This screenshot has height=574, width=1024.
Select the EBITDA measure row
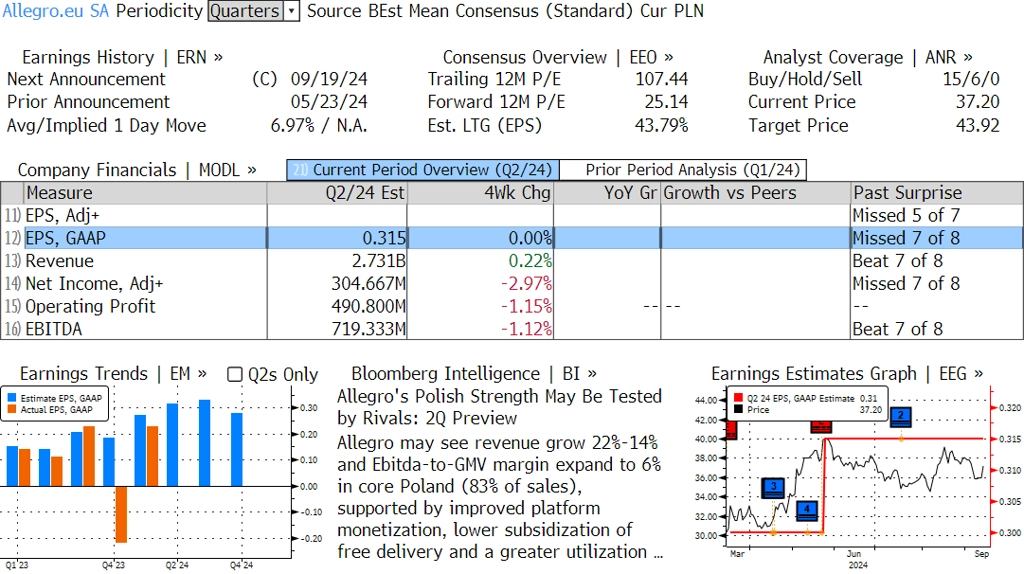[x=512, y=329]
